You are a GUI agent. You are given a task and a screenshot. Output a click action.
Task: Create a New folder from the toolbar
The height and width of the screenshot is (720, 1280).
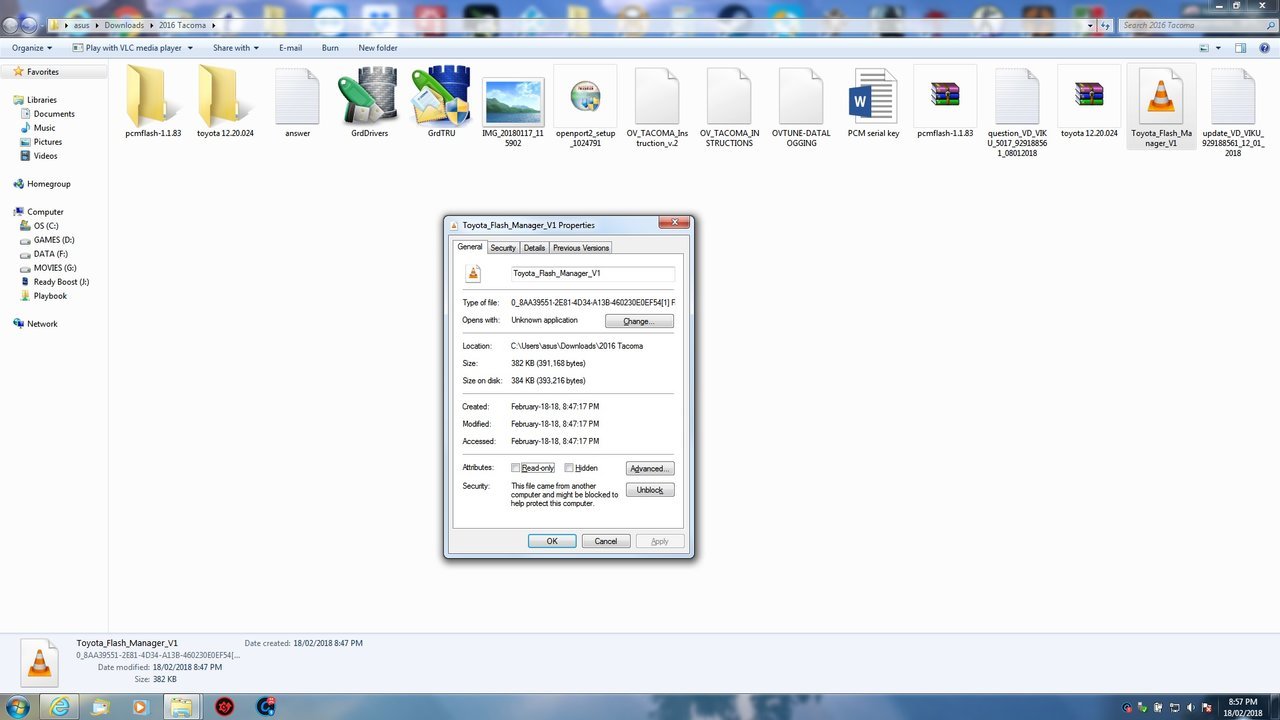(378, 48)
